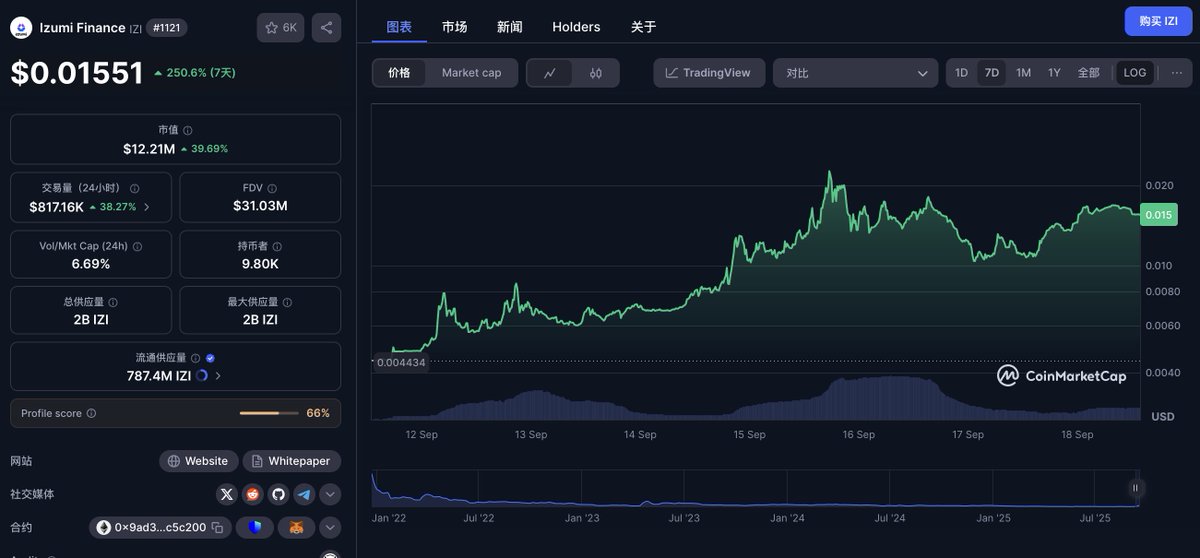Screen dimensions: 1200x558
Task: Show Market cap chart
Action: tap(471, 73)
